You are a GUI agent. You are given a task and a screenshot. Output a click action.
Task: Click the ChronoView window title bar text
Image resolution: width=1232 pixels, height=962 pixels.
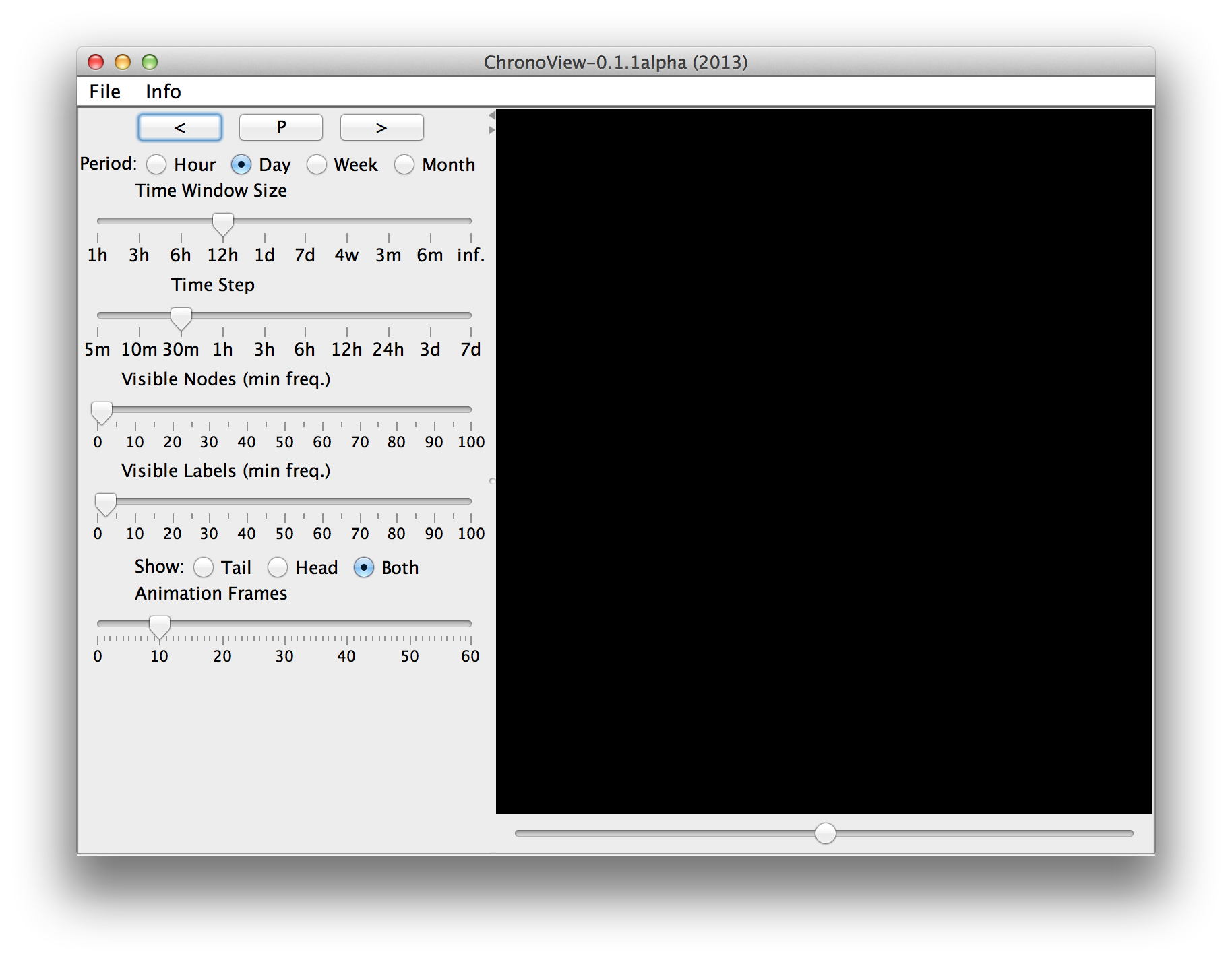pos(616,62)
